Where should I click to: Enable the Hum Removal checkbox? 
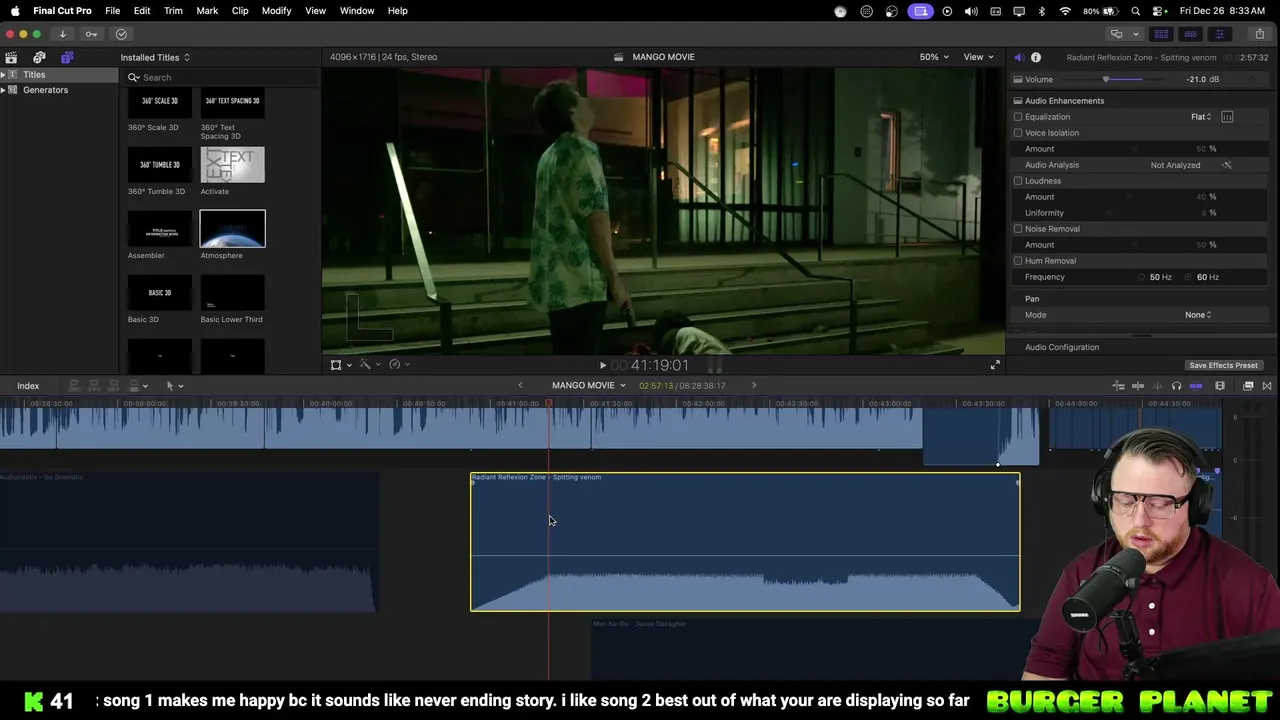tap(1018, 261)
